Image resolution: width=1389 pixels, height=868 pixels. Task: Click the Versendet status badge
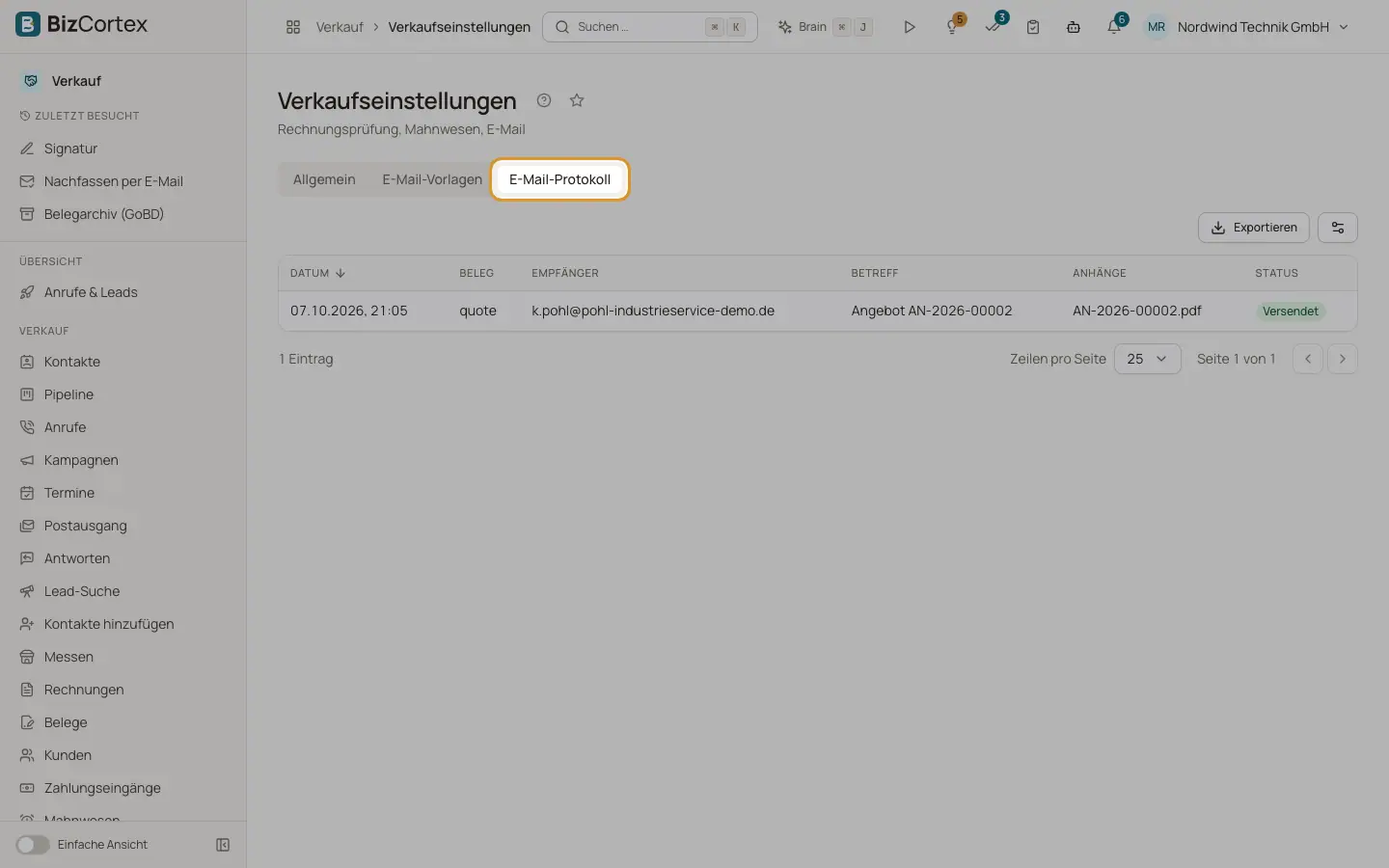1291,312
